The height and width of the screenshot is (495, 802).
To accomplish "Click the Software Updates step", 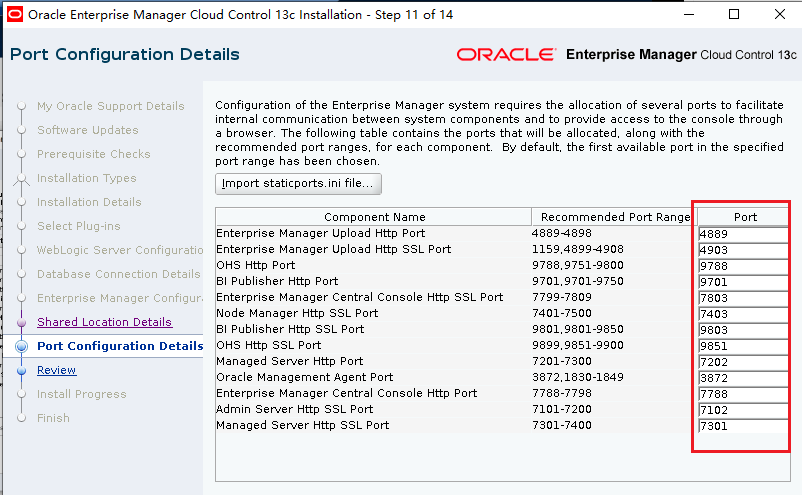I will tap(87, 130).
